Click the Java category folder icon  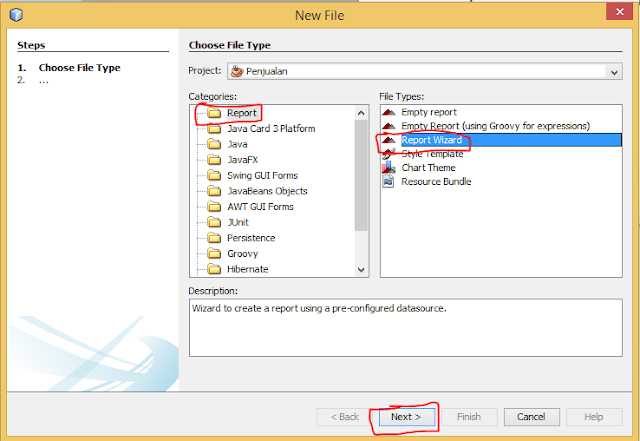tap(214, 144)
